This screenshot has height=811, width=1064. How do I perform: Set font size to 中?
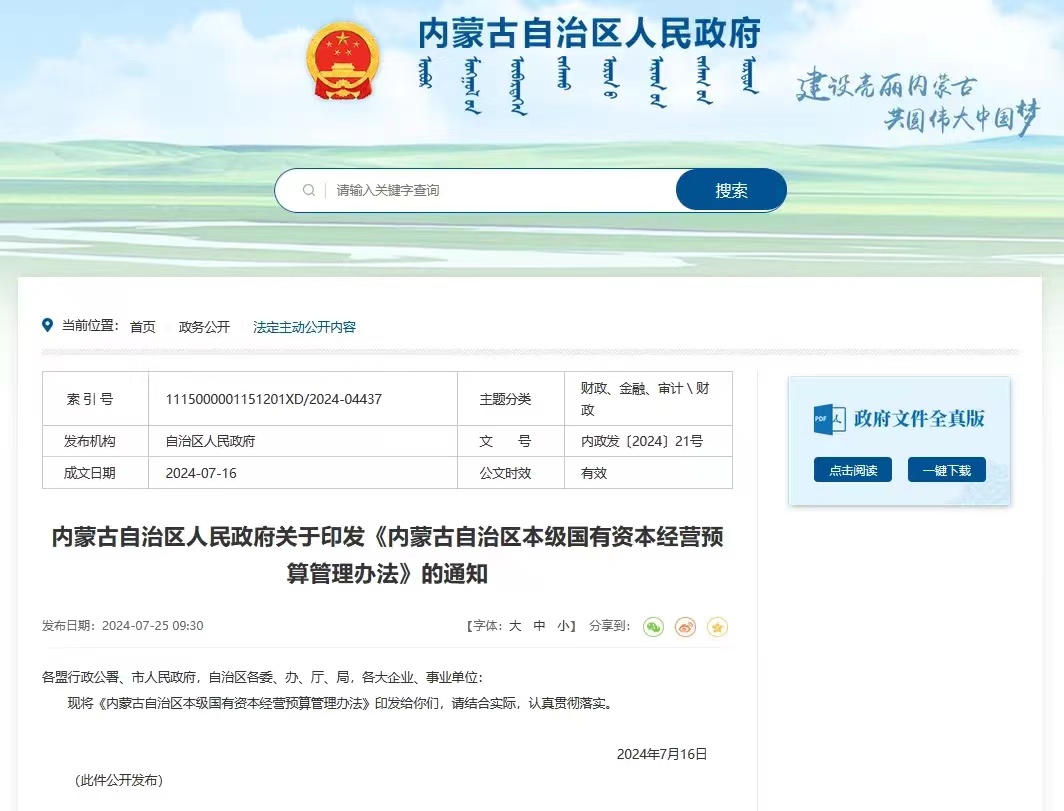coord(539,626)
